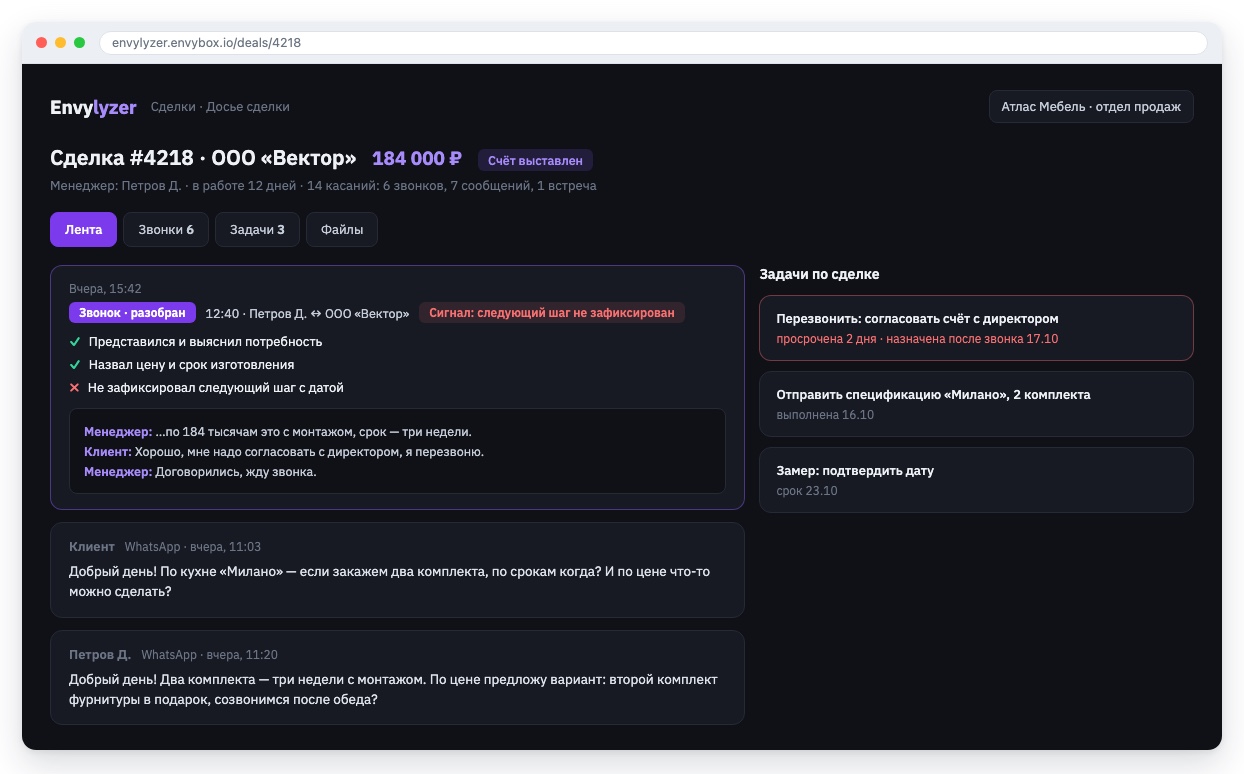
Task: Click the yellow minimize window button
Action: [x=60, y=43]
